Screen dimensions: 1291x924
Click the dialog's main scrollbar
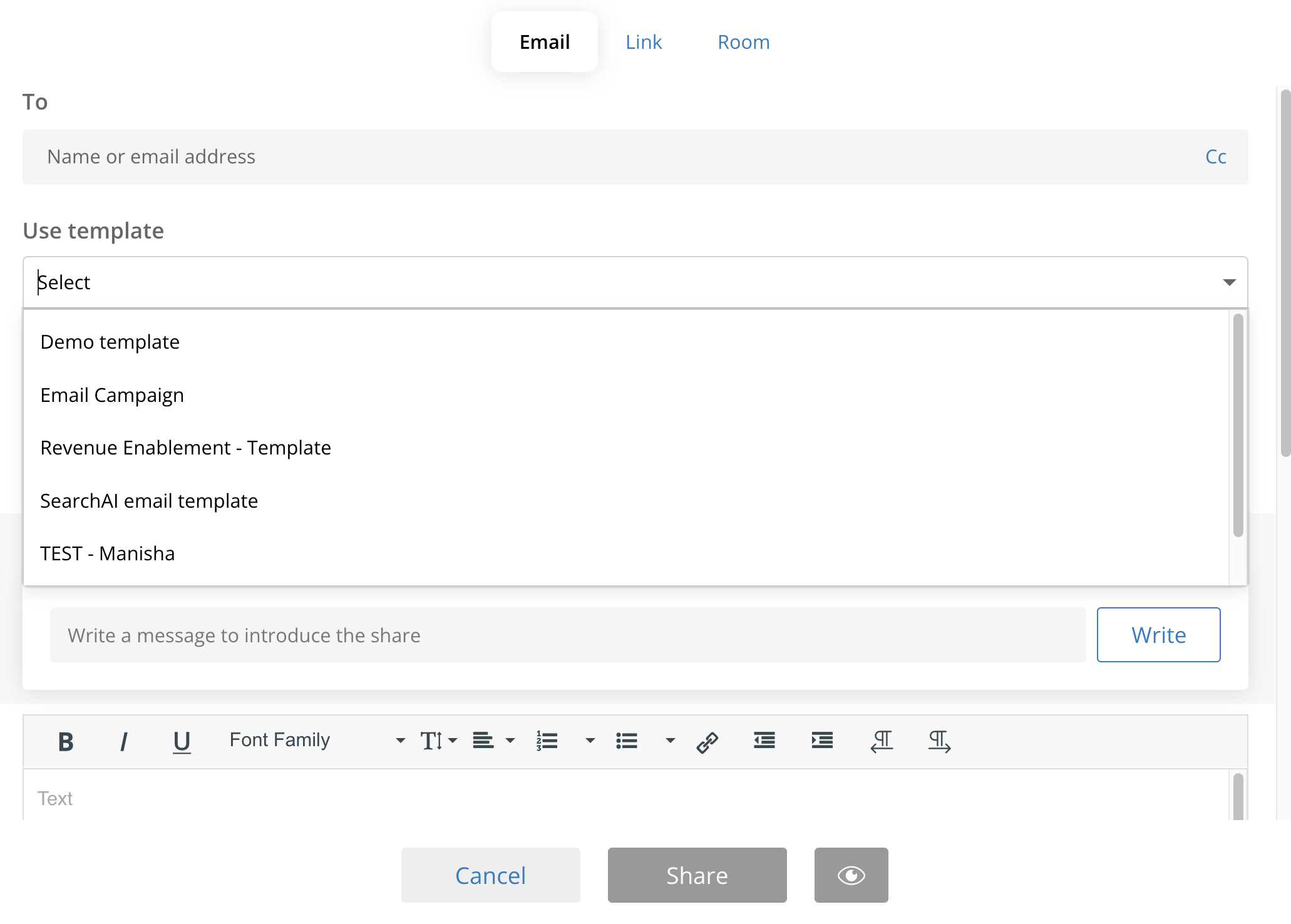click(x=1285, y=273)
